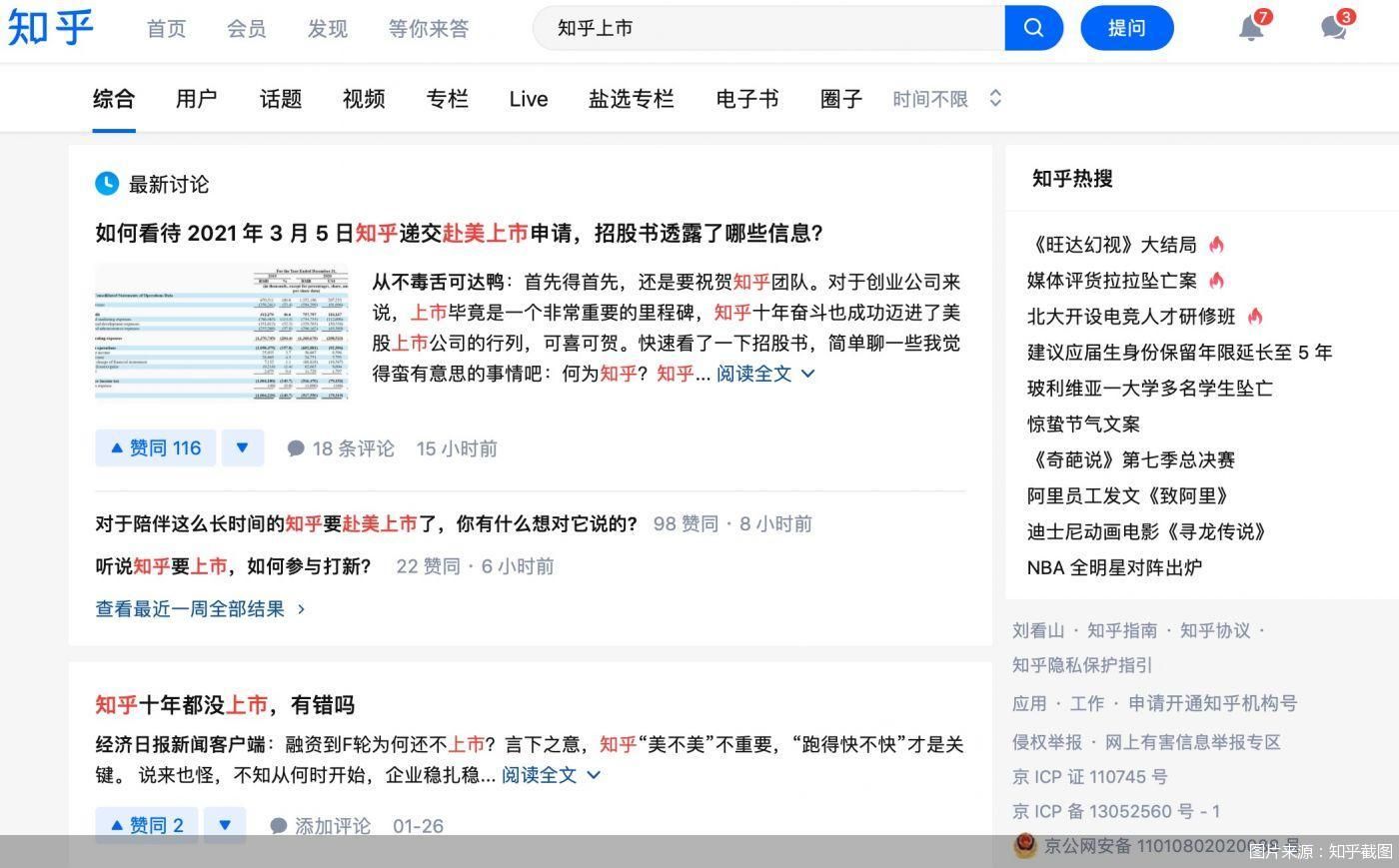1399x868 pixels.
Task: Open hot search 迪士尼动画电影《寻龙传说》
Action: tap(1146, 531)
